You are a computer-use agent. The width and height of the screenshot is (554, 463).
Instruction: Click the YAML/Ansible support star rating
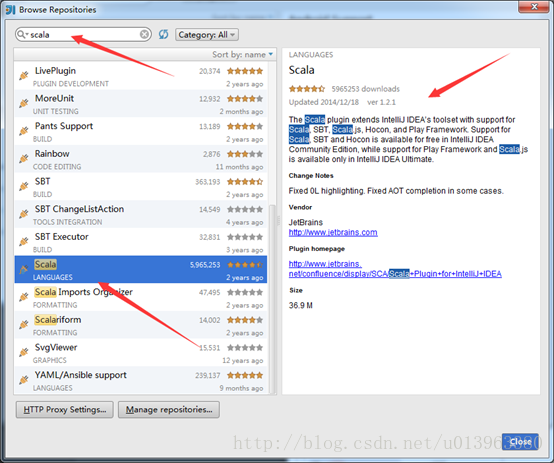point(245,375)
